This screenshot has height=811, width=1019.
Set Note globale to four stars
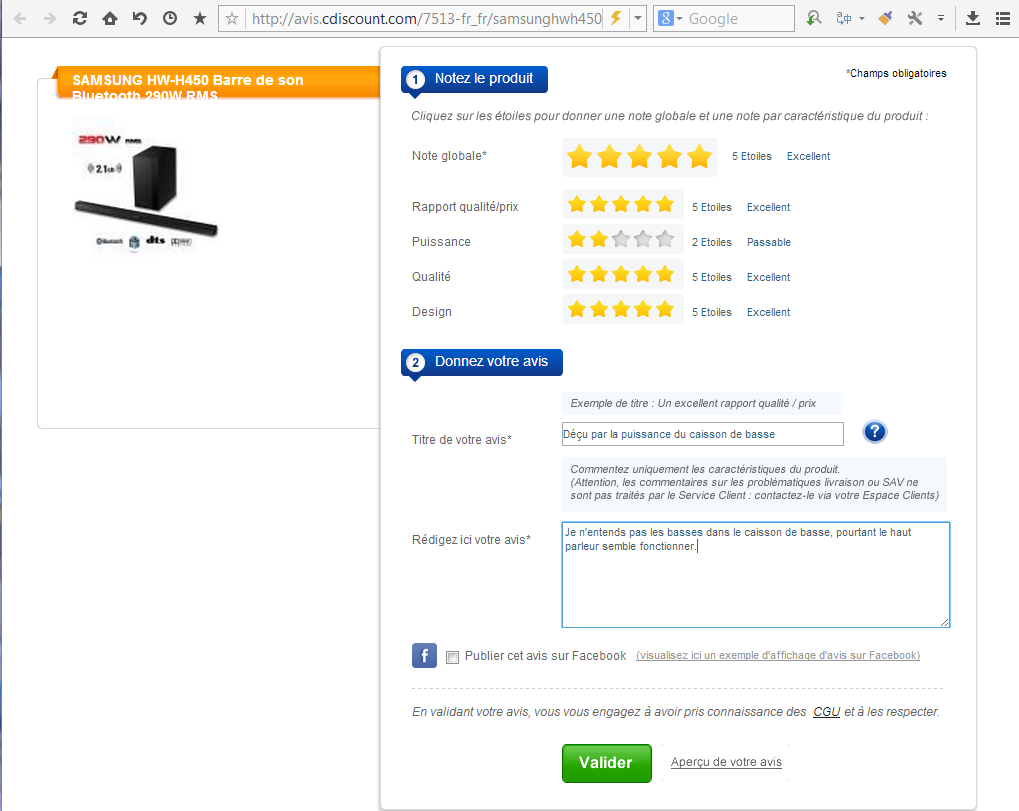pyautogui.click(x=669, y=157)
